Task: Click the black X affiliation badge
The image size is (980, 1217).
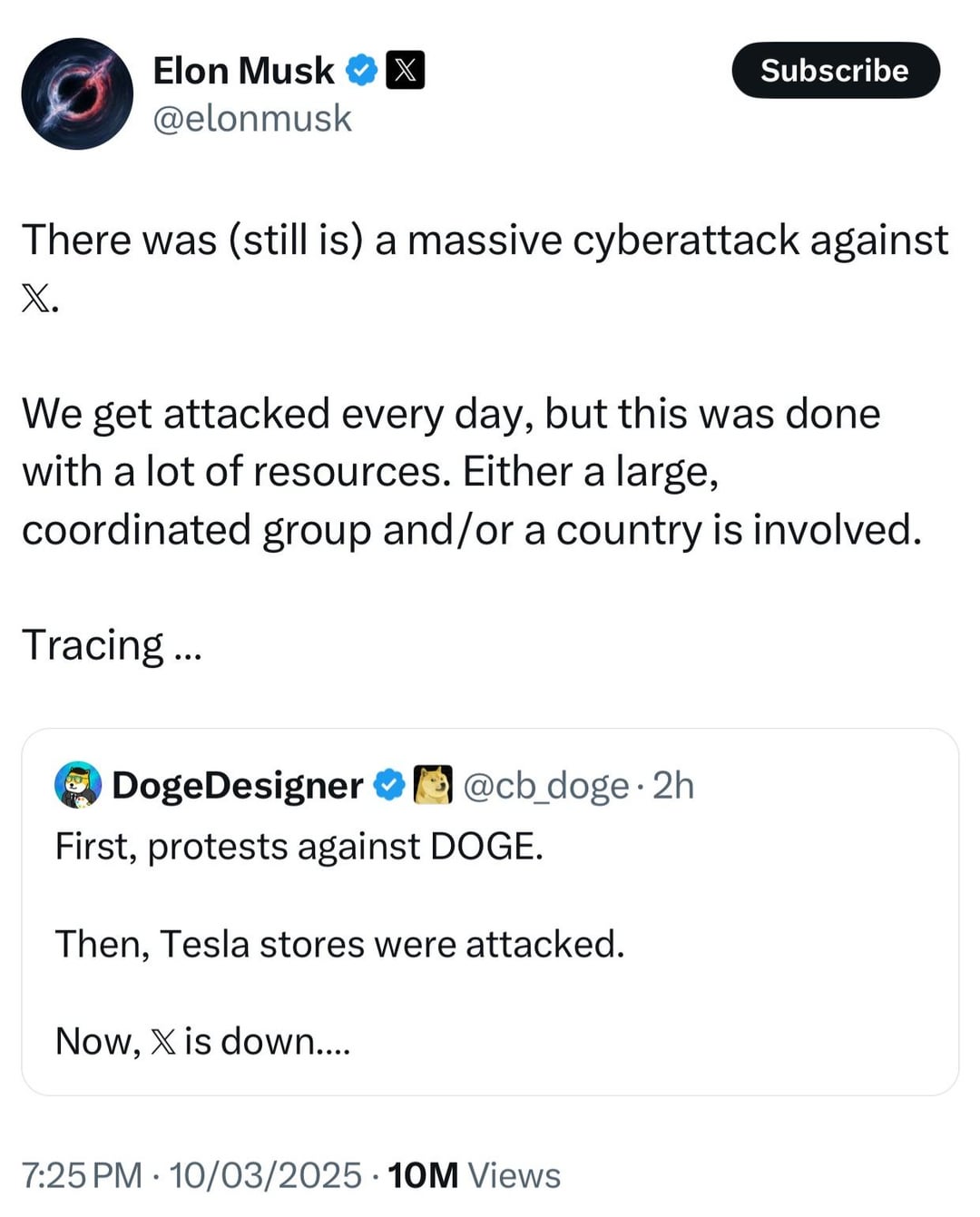Action: [405, 70]
